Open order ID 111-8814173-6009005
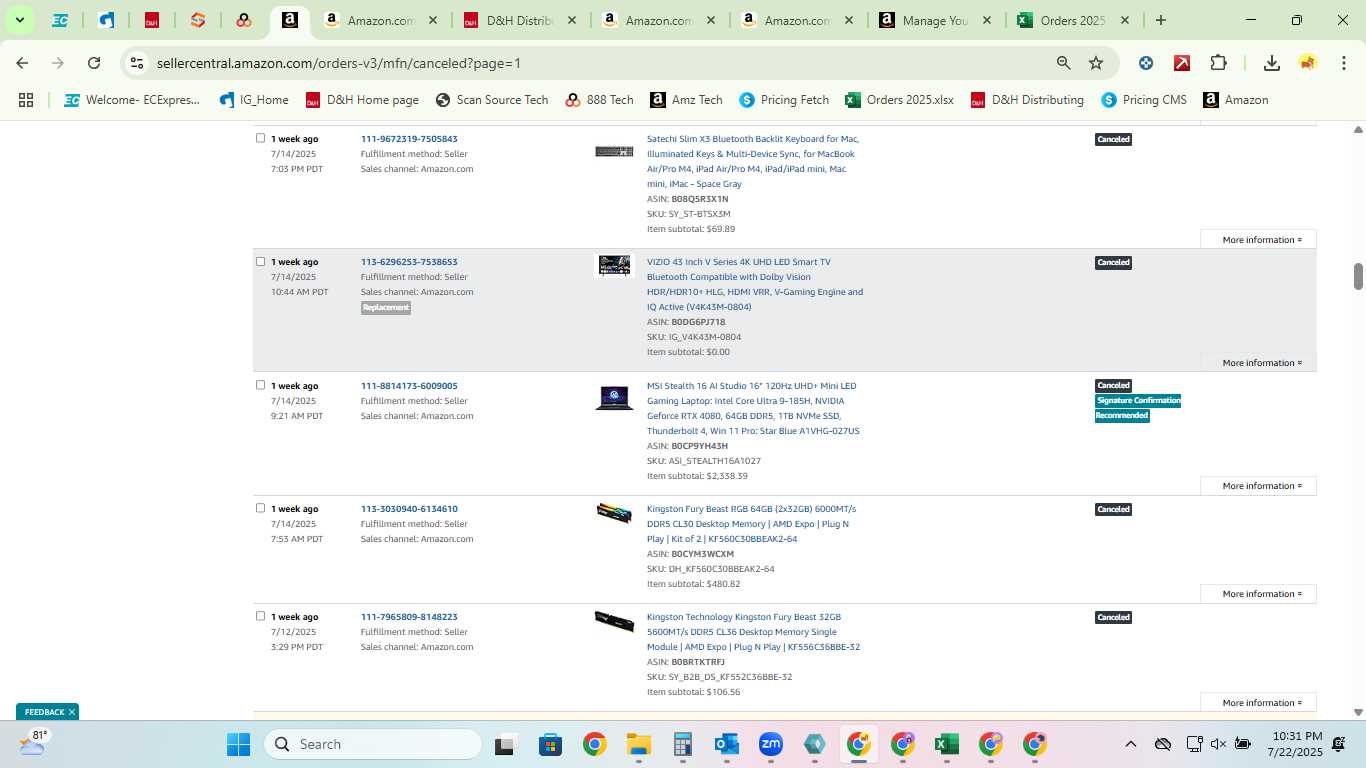 coord(409,386)
